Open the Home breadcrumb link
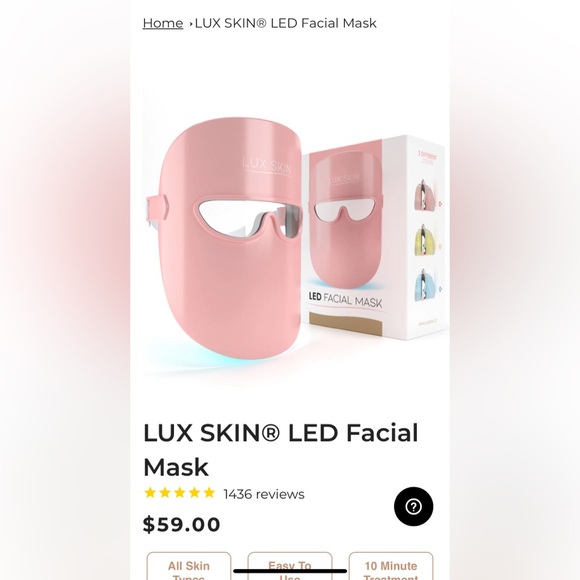 click(163, 23)
